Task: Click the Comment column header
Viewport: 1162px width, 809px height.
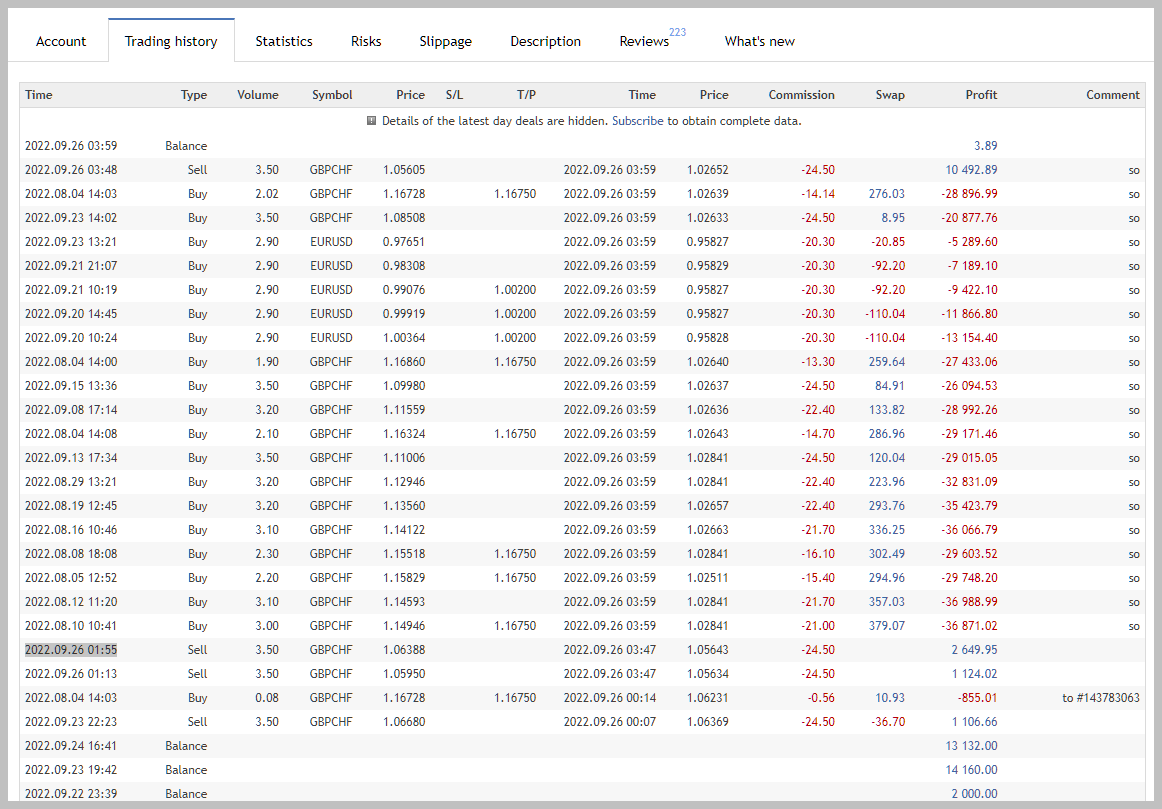Action: [x=1112, y=95]
